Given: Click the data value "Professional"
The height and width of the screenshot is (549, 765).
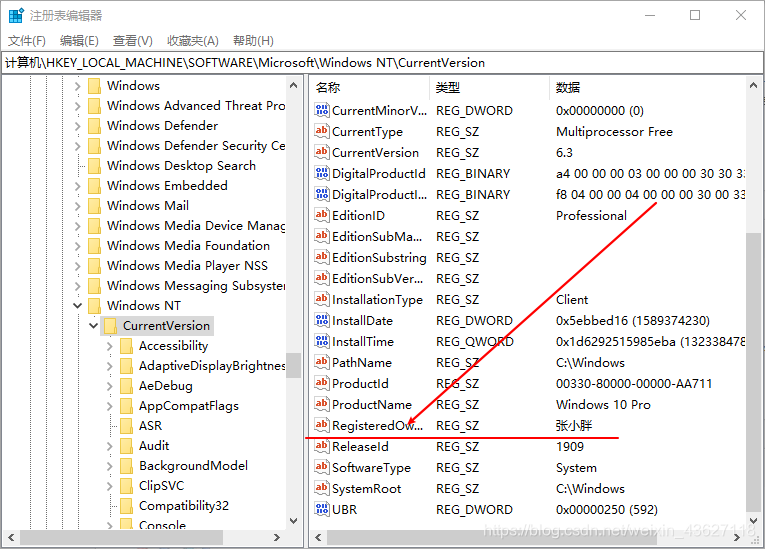Looking at the screenshot, I should click(x=591, y=216).
